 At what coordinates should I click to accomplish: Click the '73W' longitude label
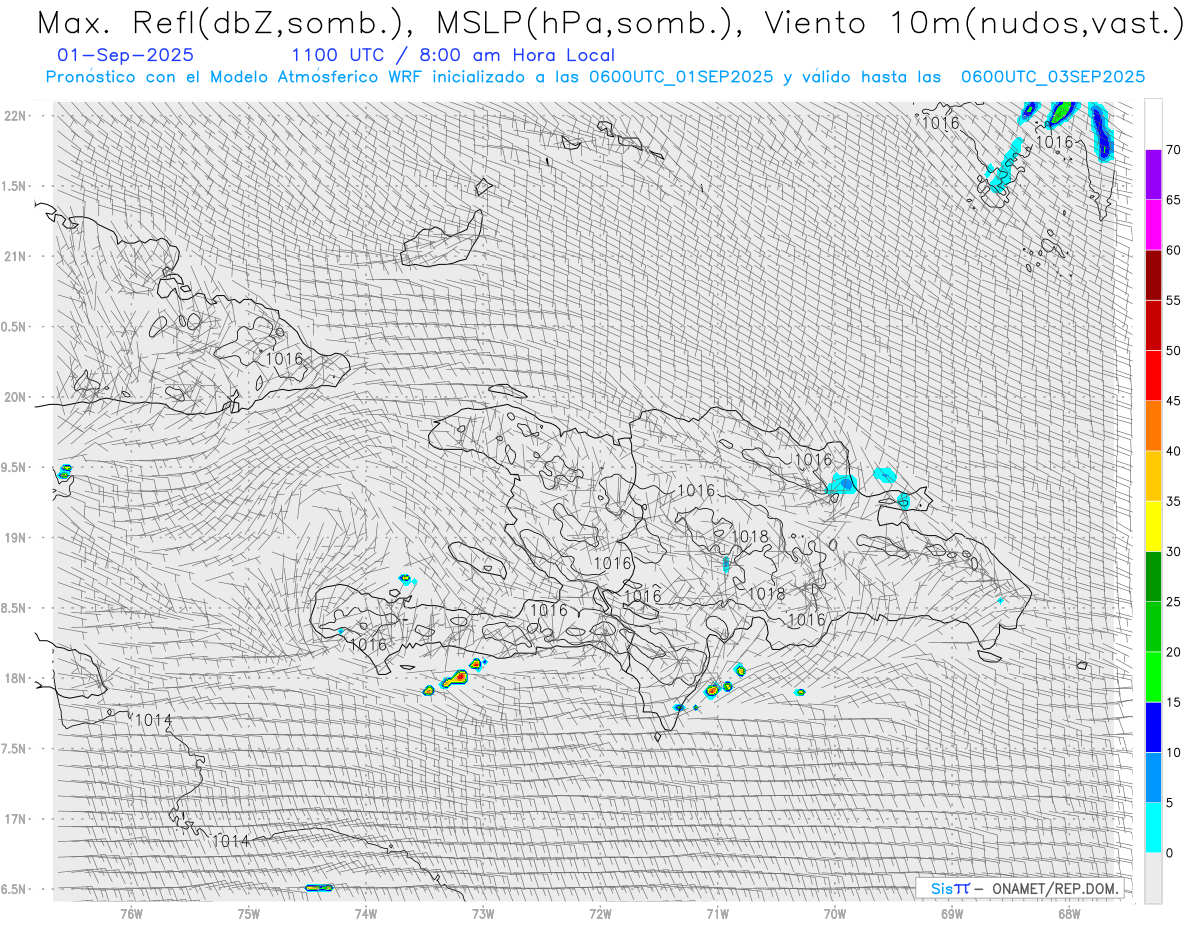(483, 913)
